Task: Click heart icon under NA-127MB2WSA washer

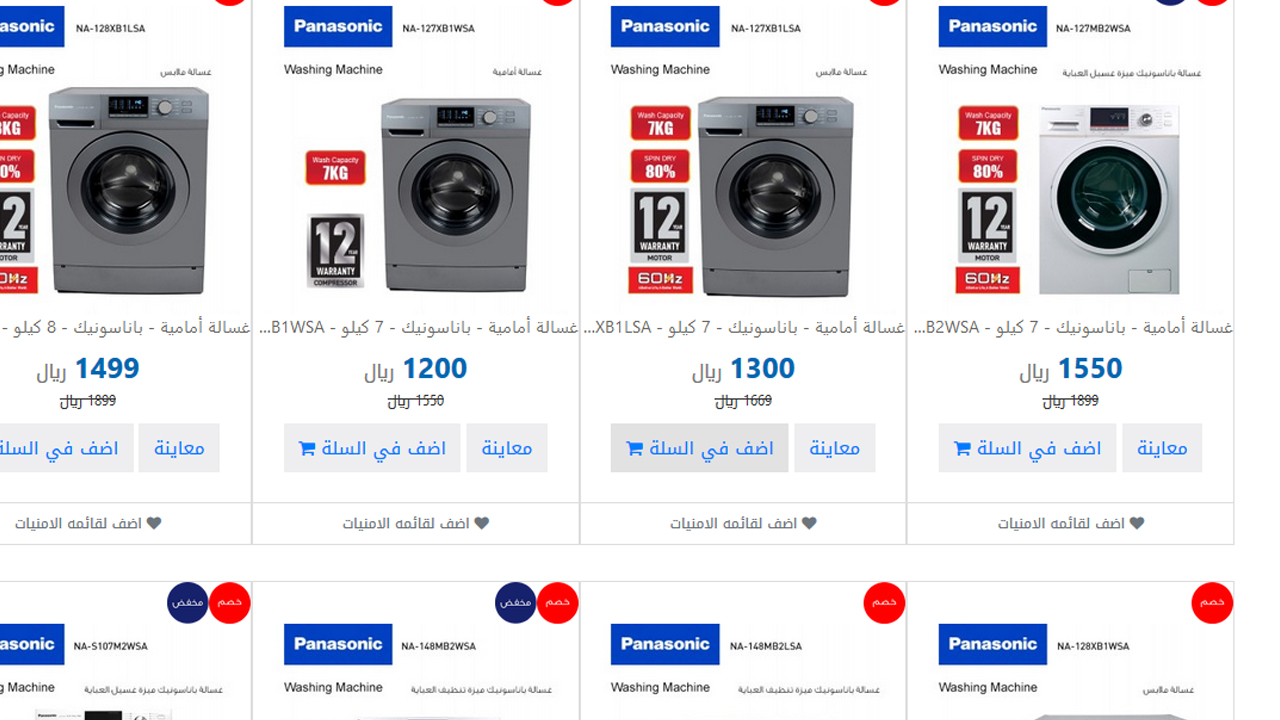Action: (1136, 523)
